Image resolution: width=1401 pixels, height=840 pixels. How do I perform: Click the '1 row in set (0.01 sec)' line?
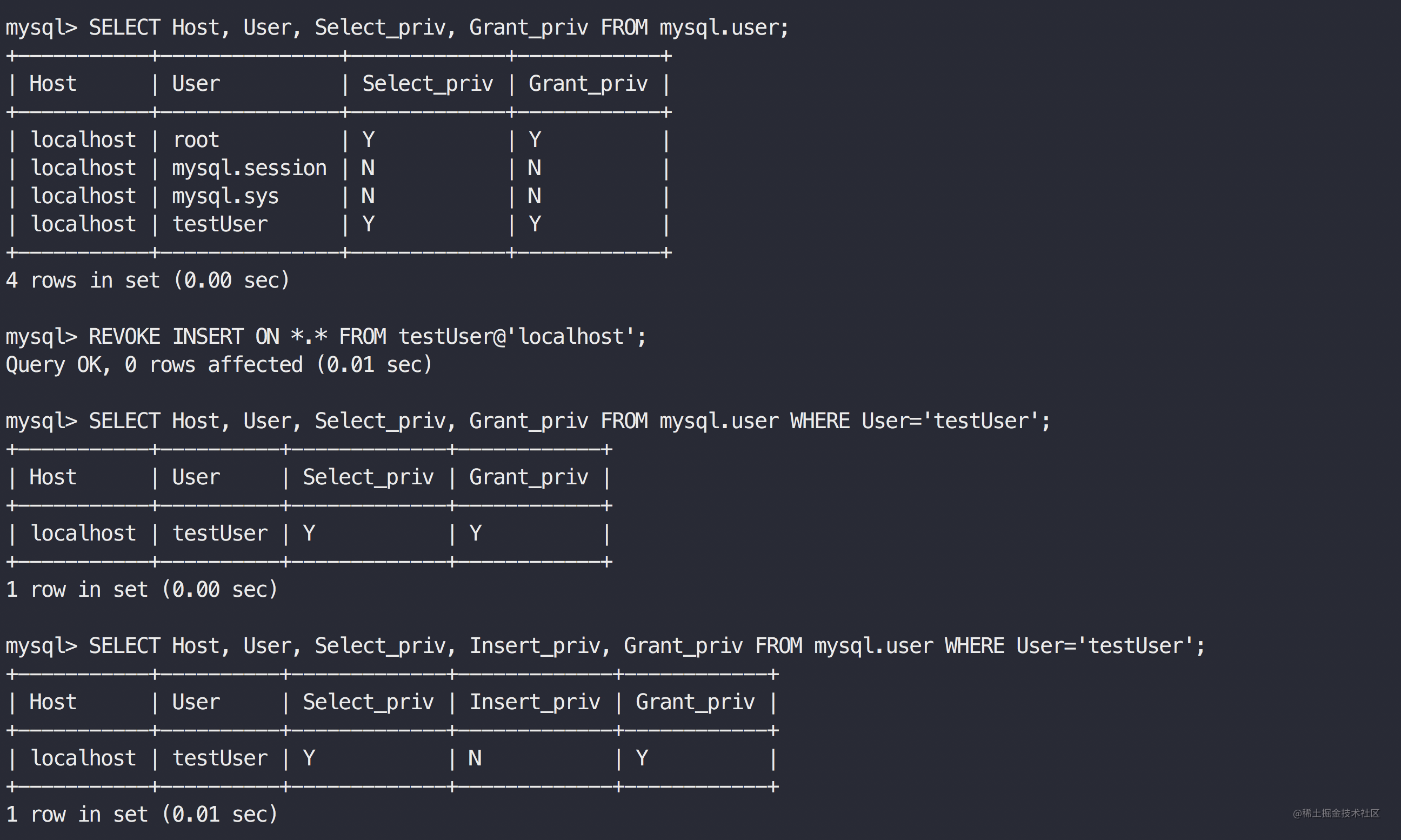[x=142, y=815]
